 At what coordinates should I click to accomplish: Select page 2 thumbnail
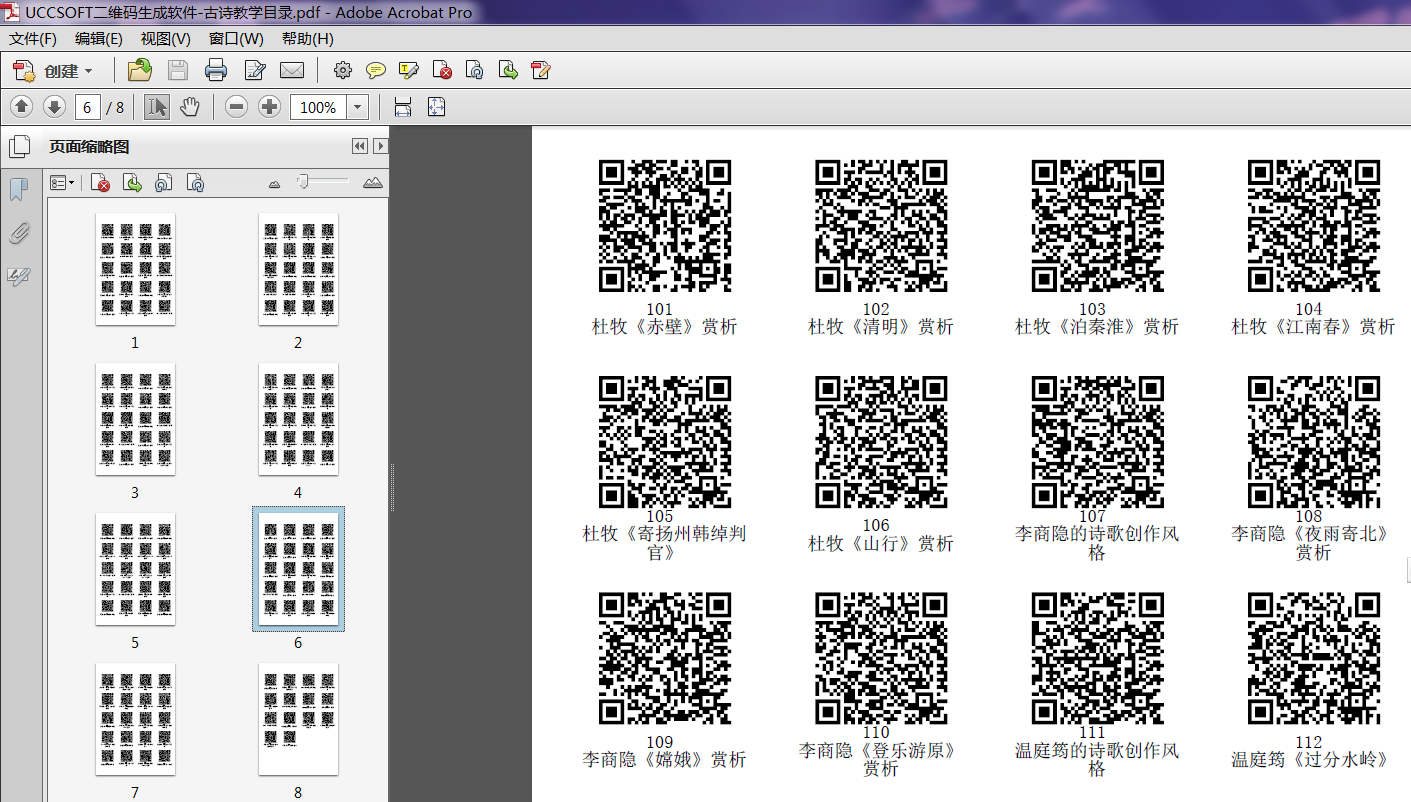(298, 269)
